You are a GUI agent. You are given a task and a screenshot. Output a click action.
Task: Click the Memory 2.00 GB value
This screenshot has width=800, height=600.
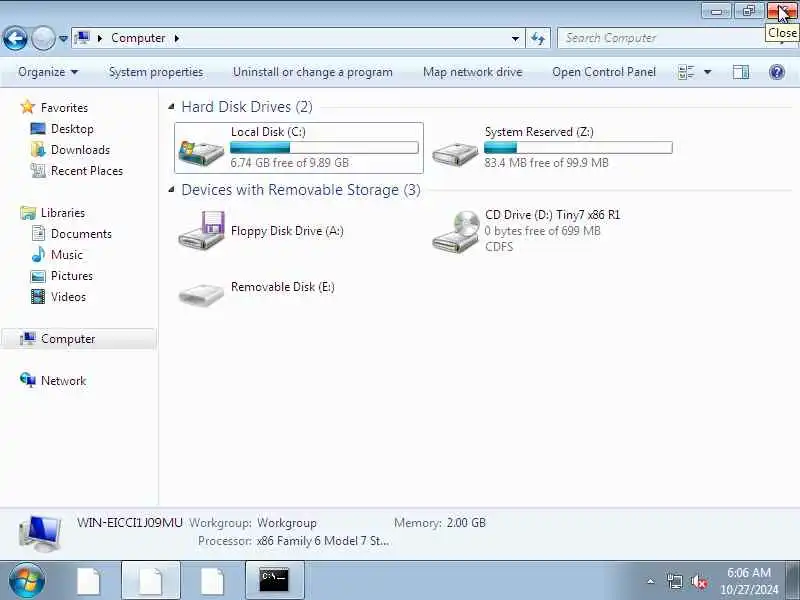tap(466, 522)
